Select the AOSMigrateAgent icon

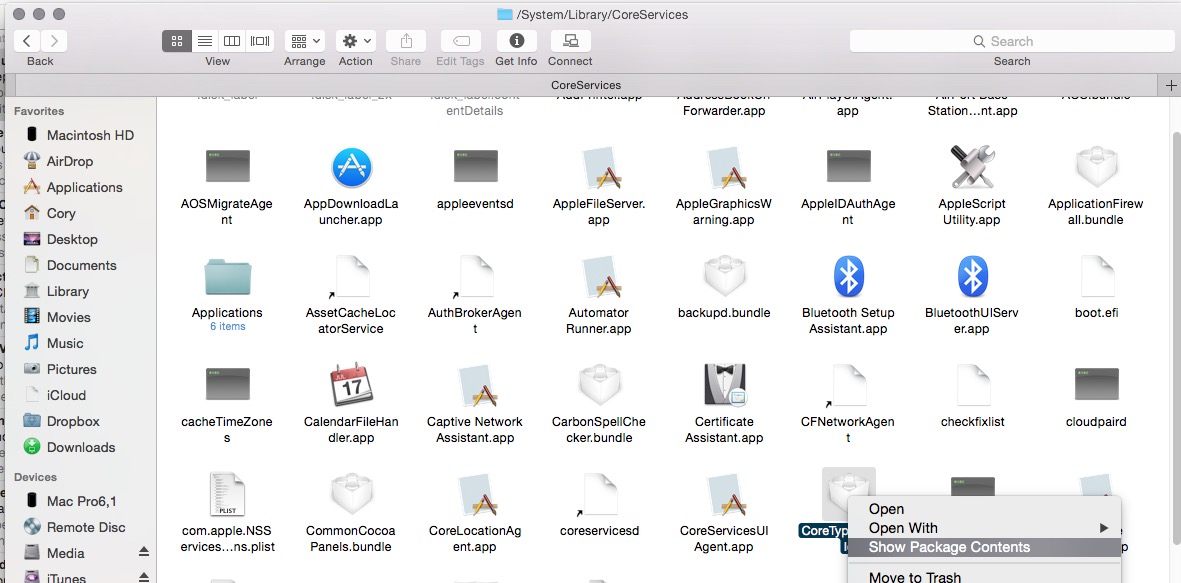pos(227,166)
